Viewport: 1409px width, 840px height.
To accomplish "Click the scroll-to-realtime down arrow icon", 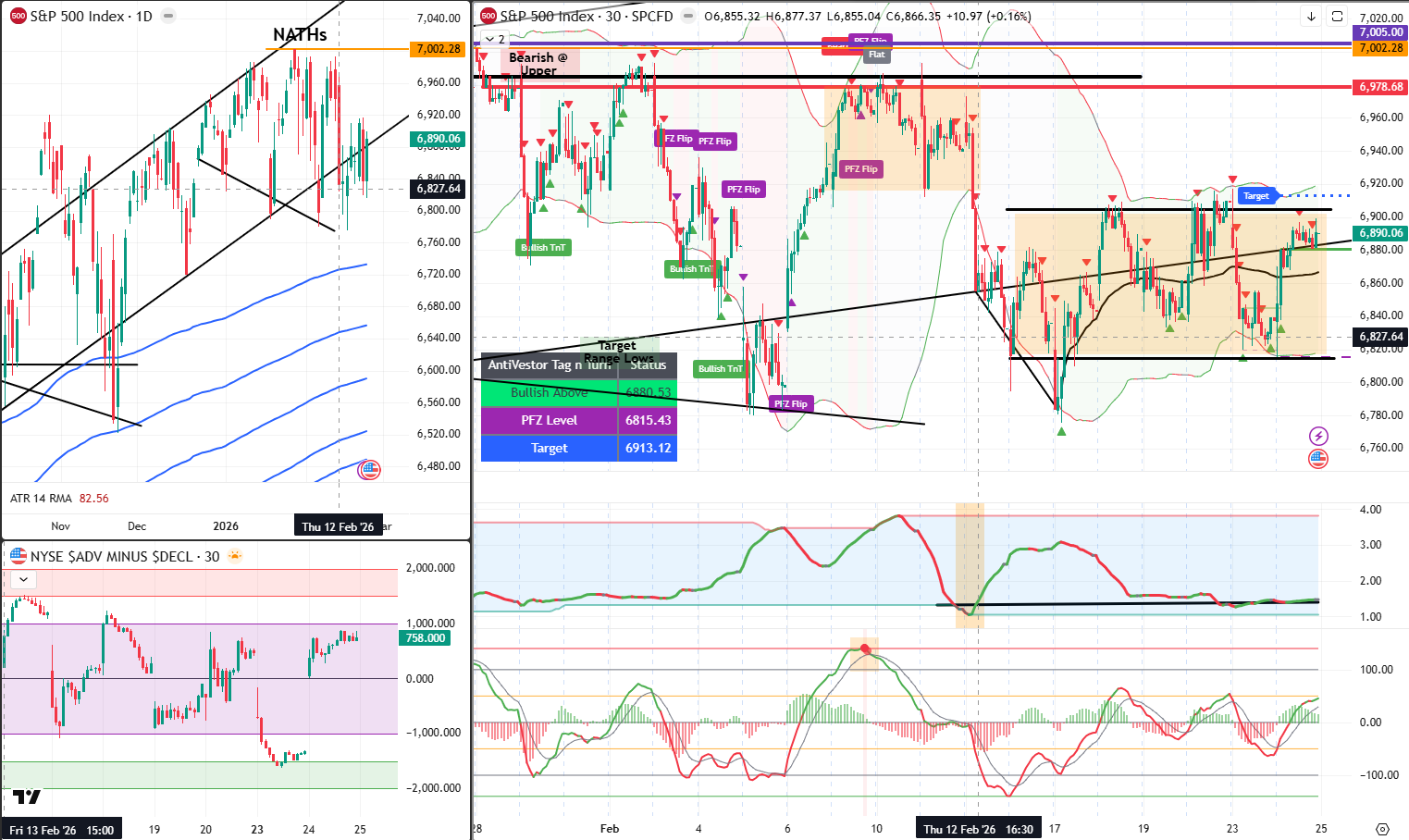I will 1311,17.
